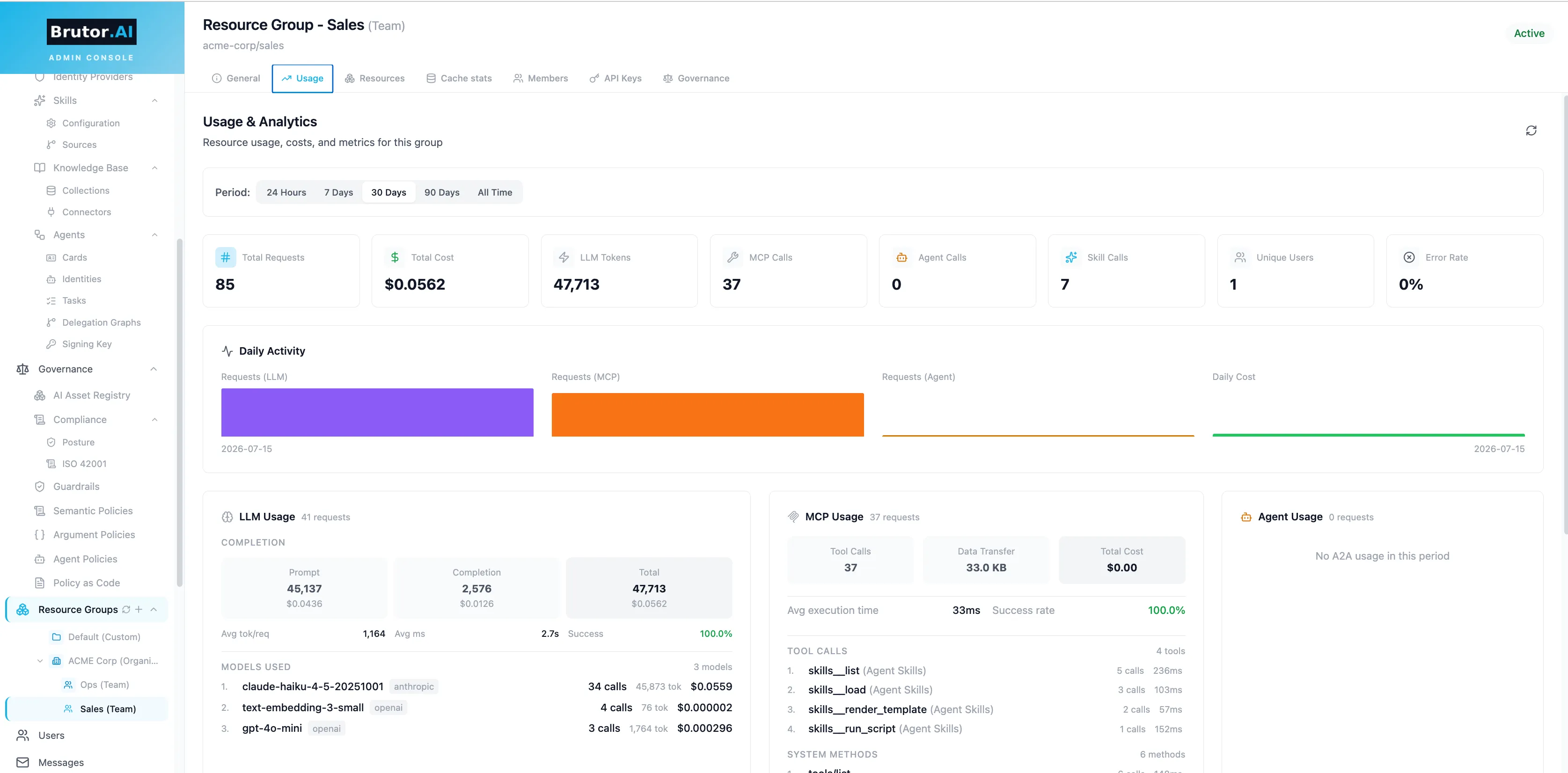Select Ops (Team) resource group

104,685
